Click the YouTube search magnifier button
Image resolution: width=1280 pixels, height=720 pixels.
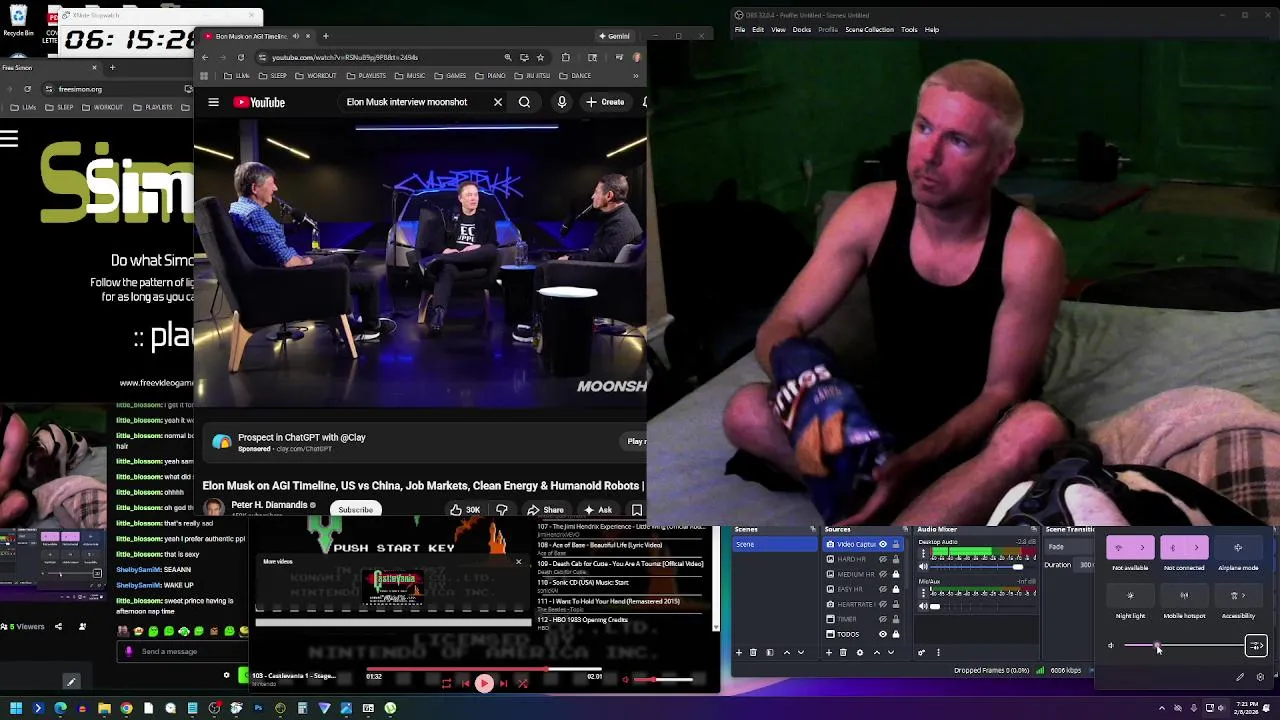(x=524, y=102)
